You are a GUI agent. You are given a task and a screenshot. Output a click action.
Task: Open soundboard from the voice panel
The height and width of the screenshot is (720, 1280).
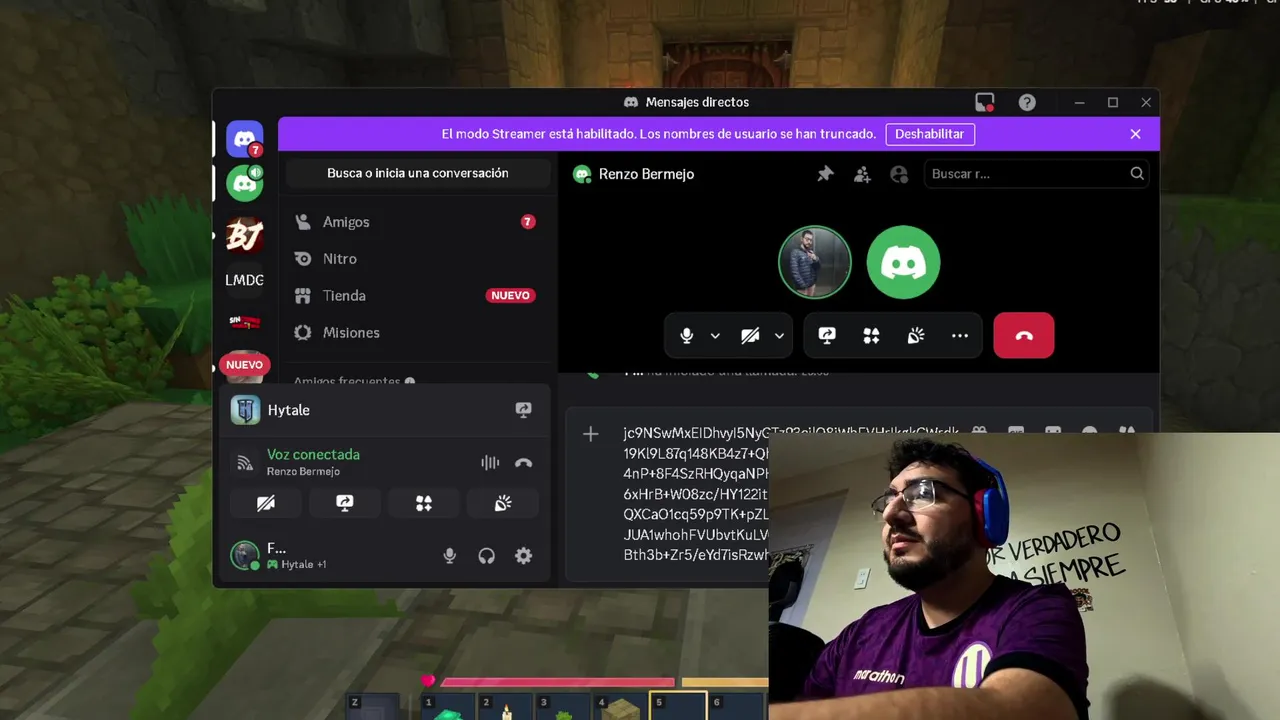tap(503, 504)
